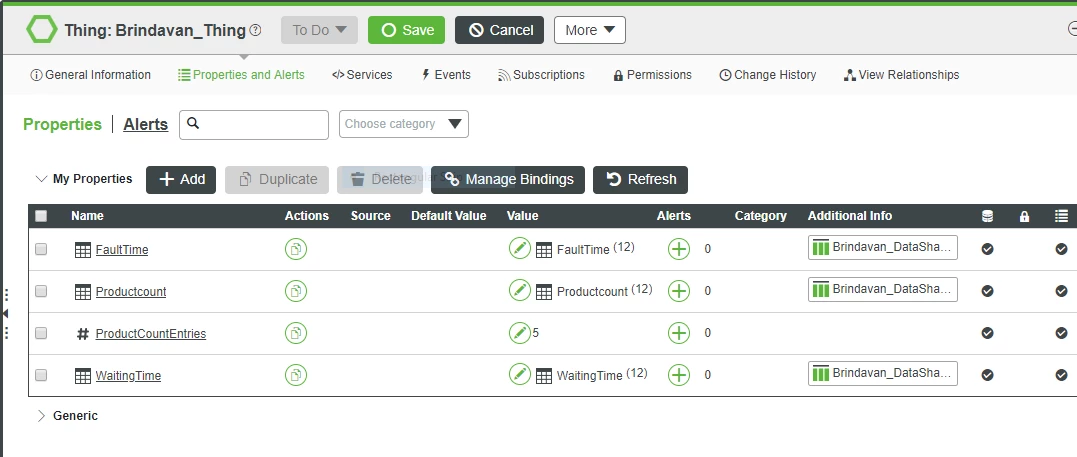This screenshot has width=1077, height=457.
Task: Add alert to FaultTime property
Action: (679, 249)
